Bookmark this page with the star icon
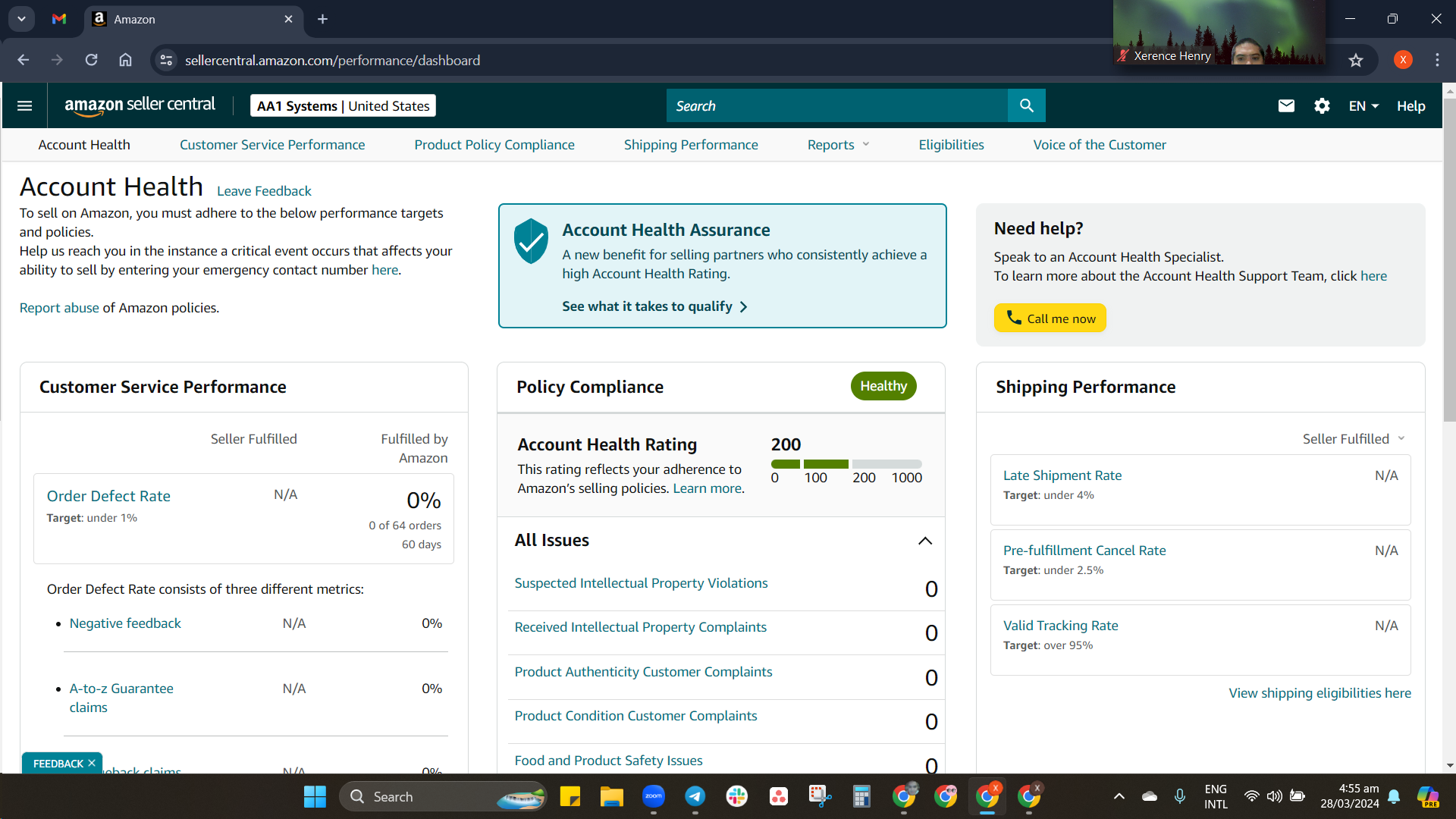The height and width of the screenshot is (819, 1456). [1356, 60]
